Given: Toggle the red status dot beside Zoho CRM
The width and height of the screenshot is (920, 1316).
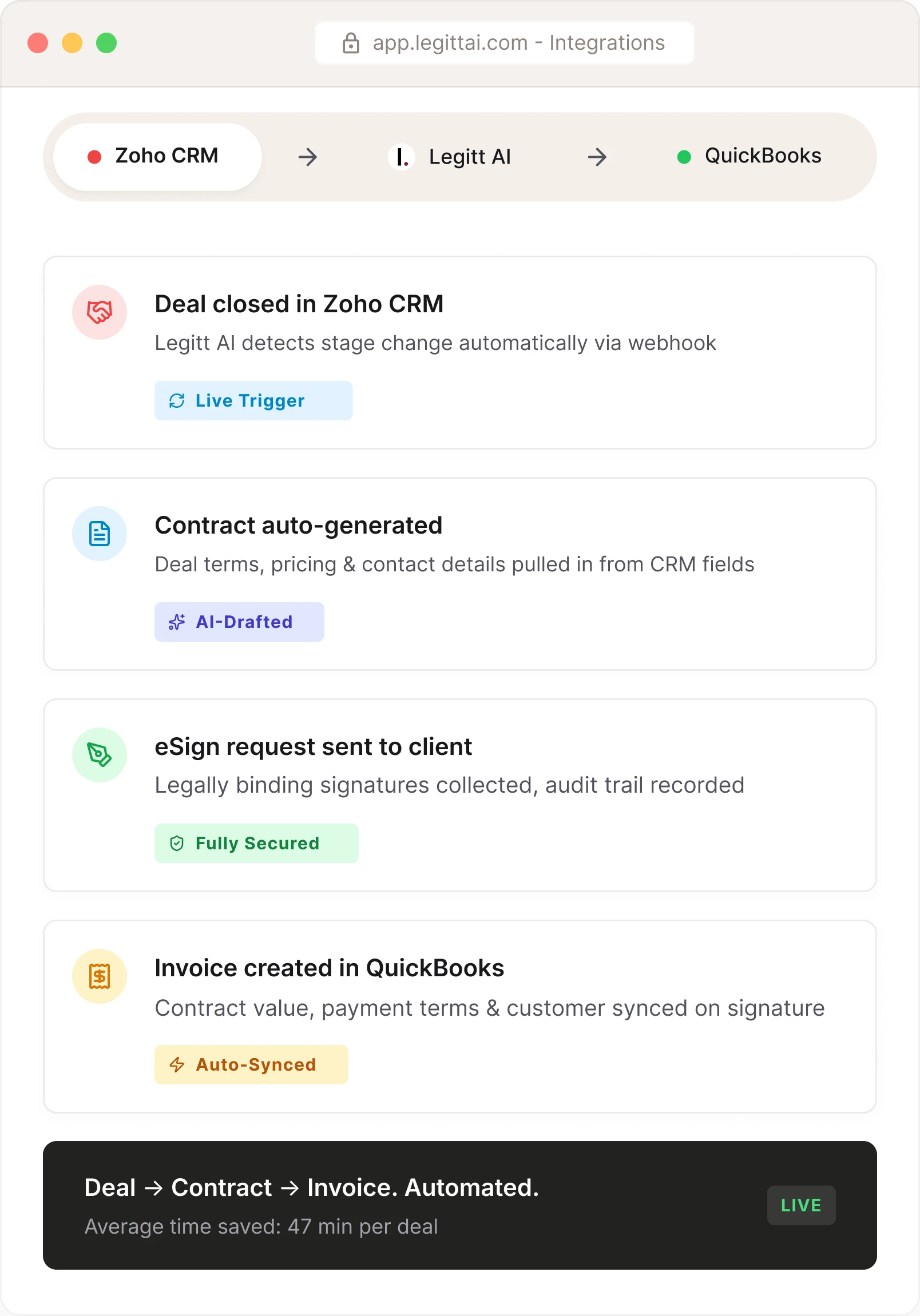Looking at the screenshot, I should coord(93,156).
